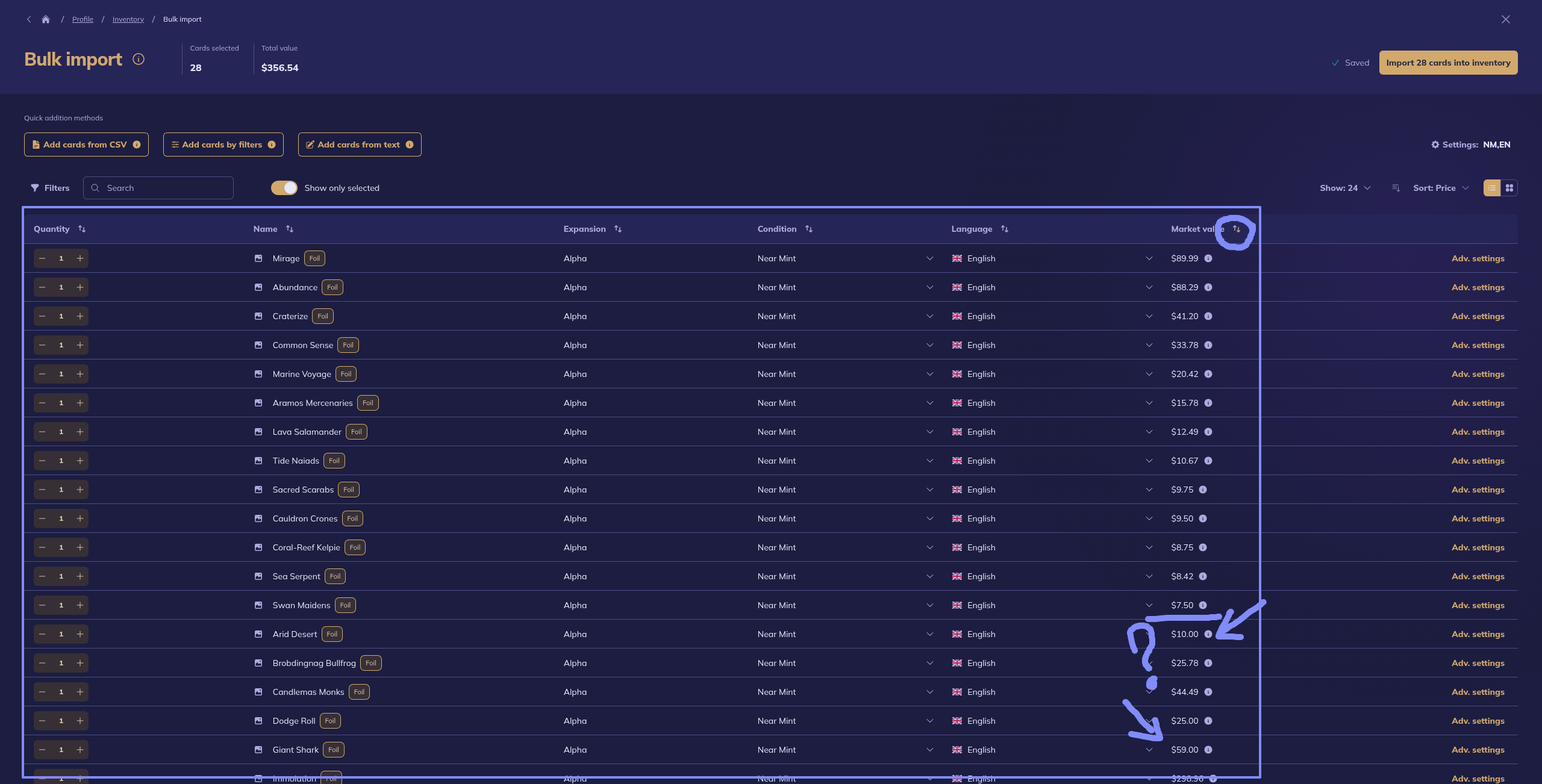This screenshot has height=784, width=1542.
Task: Toggle Show only selected switch
Action: pos(284,188)
